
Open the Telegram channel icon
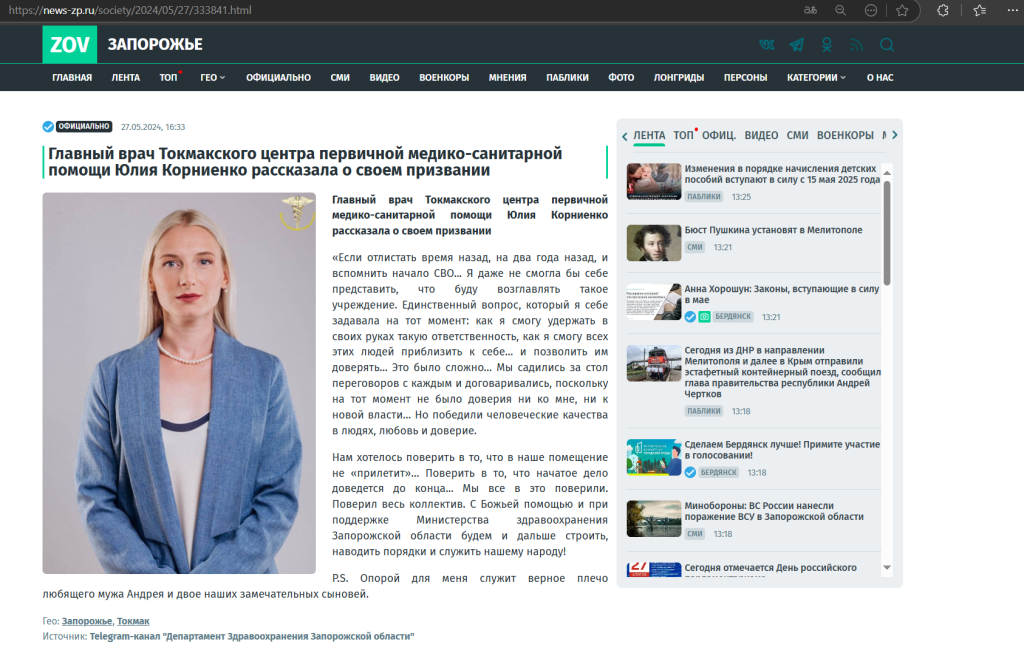click(x=797, y=44)
